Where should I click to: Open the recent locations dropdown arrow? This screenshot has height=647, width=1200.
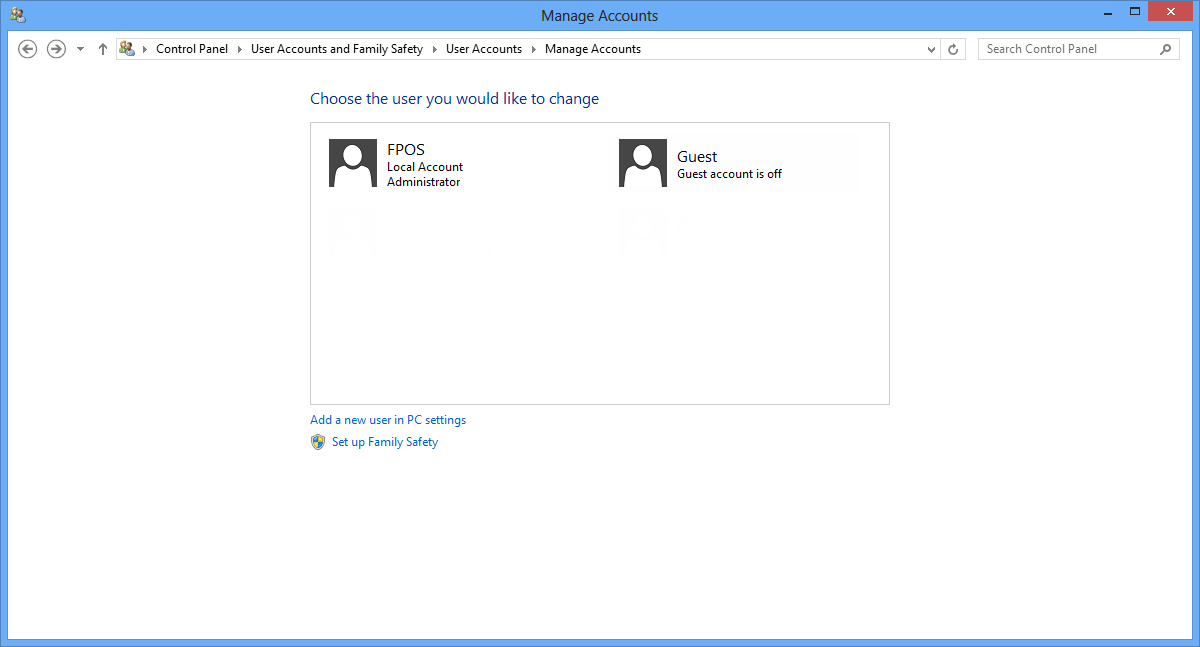coord(81,49)
